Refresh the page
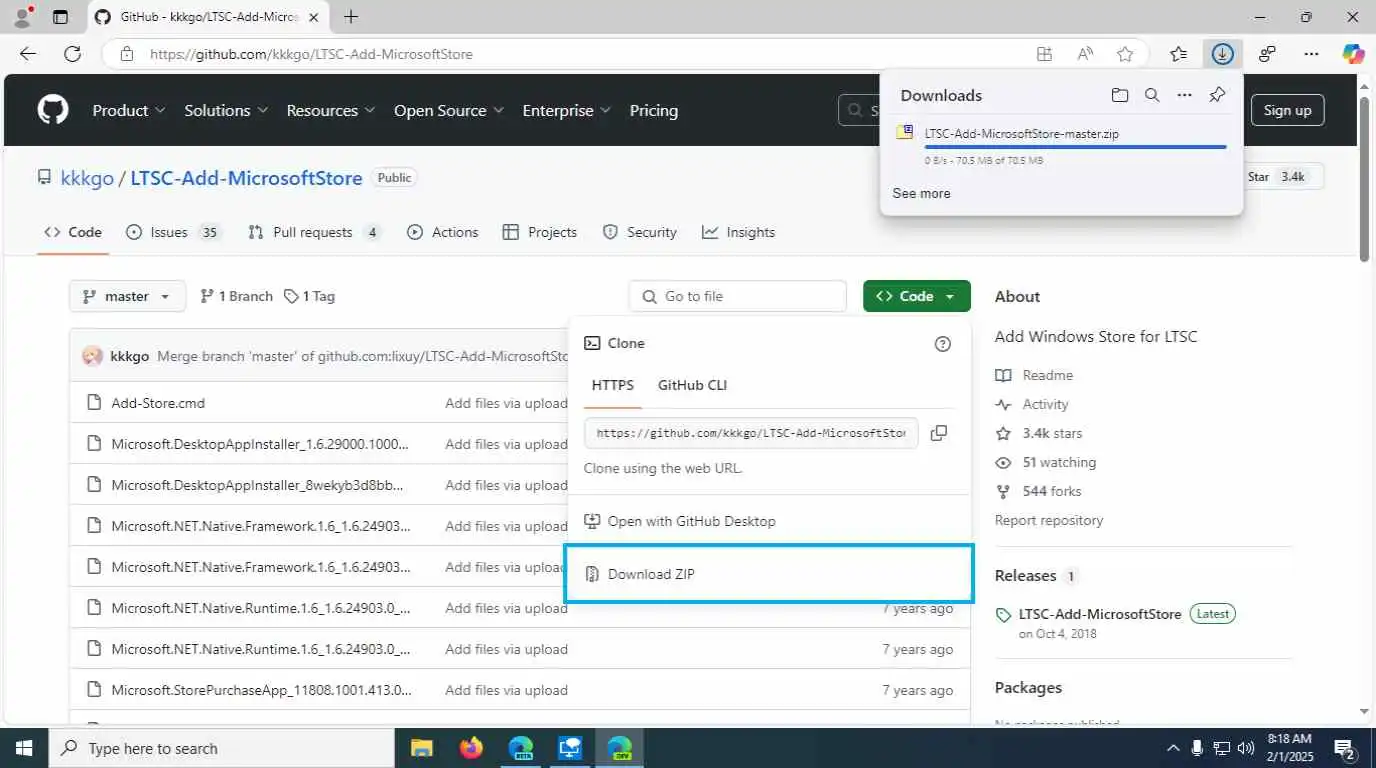1376x768 pixels. (x=72, y=54)
